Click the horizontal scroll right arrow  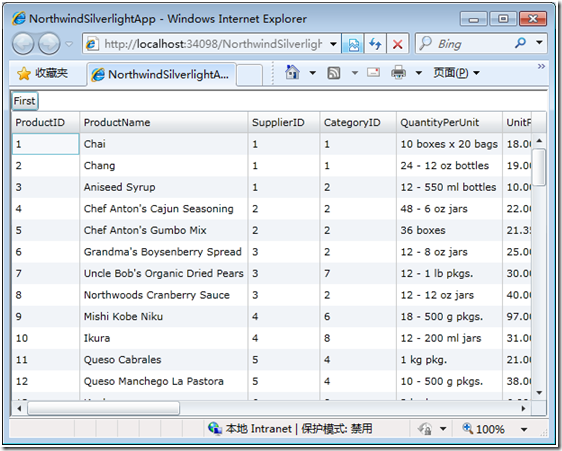click(524, 408)
